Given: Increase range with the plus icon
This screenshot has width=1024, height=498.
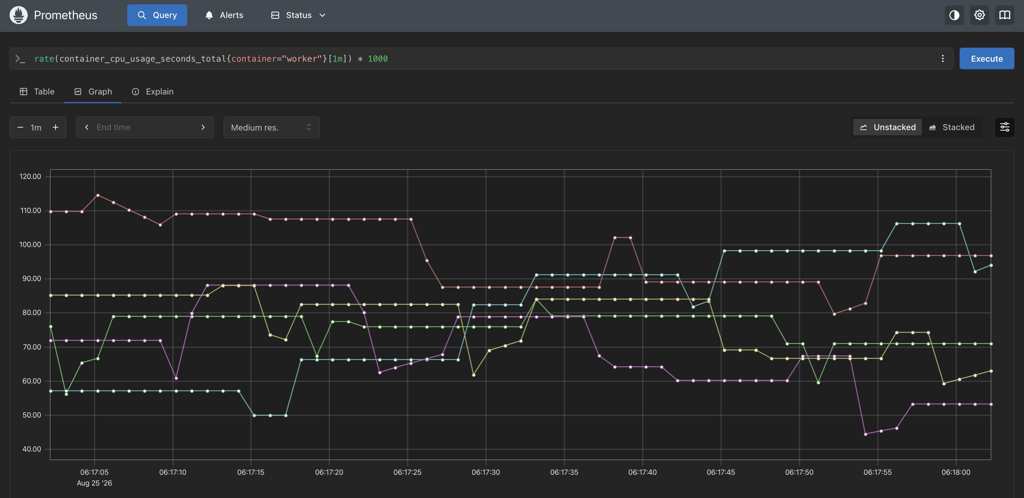Looking at the screenshot, I should [x=55, y=127].
